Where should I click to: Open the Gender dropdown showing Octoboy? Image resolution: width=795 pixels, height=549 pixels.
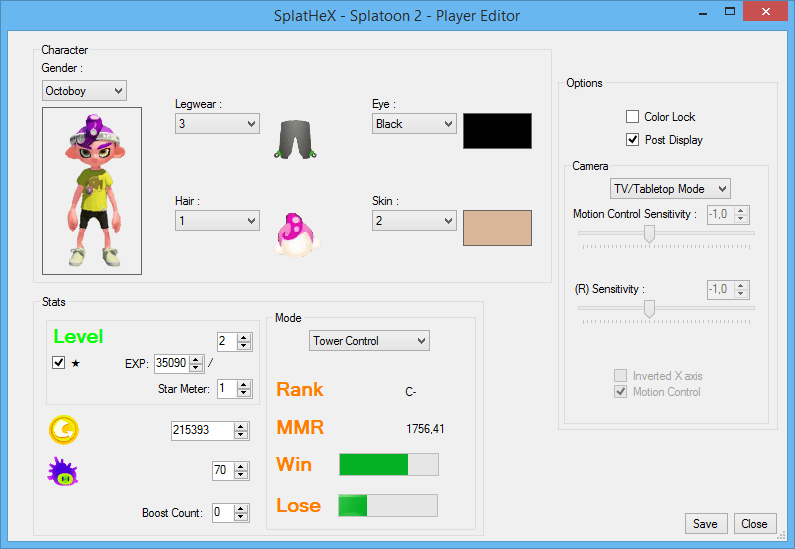tap(84, 91)
